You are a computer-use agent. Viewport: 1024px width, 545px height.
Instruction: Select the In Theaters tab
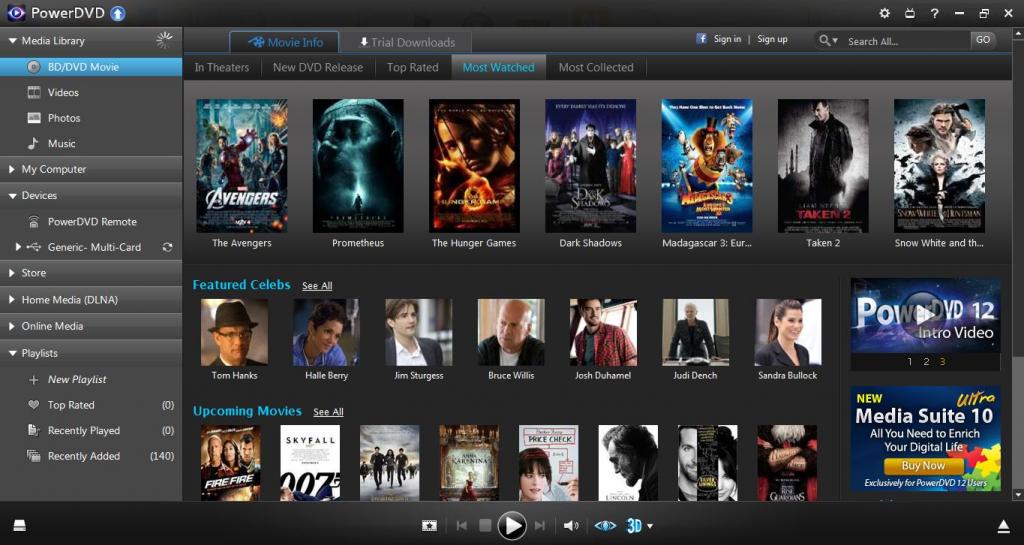pos(222,67)
